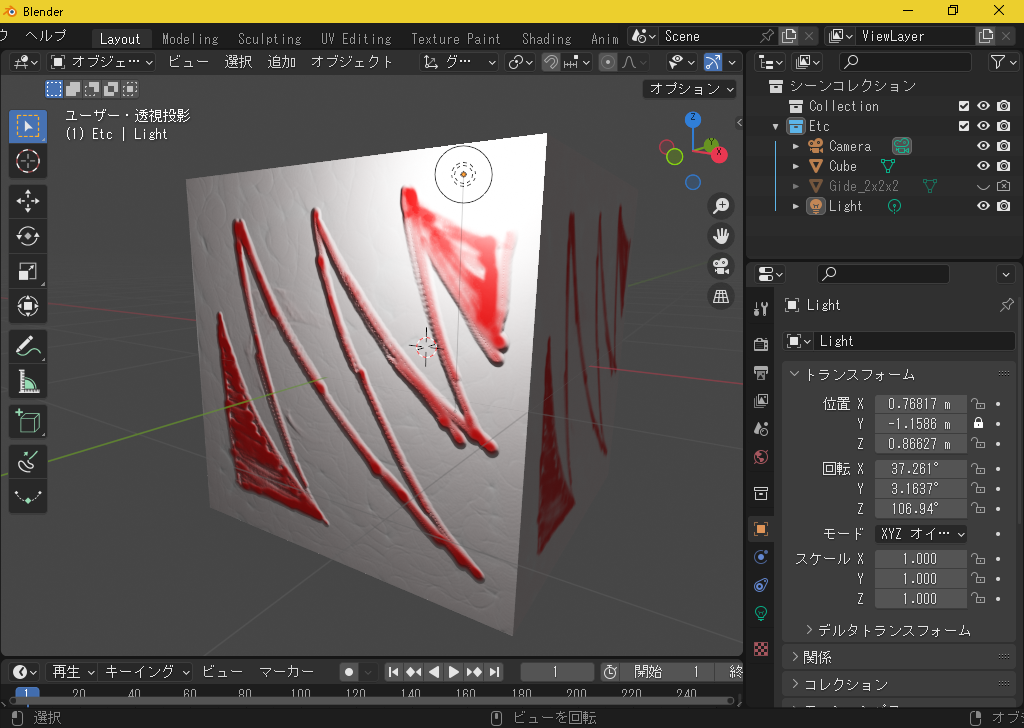
Task: Select the Scale tool
Action: [27, 271]
